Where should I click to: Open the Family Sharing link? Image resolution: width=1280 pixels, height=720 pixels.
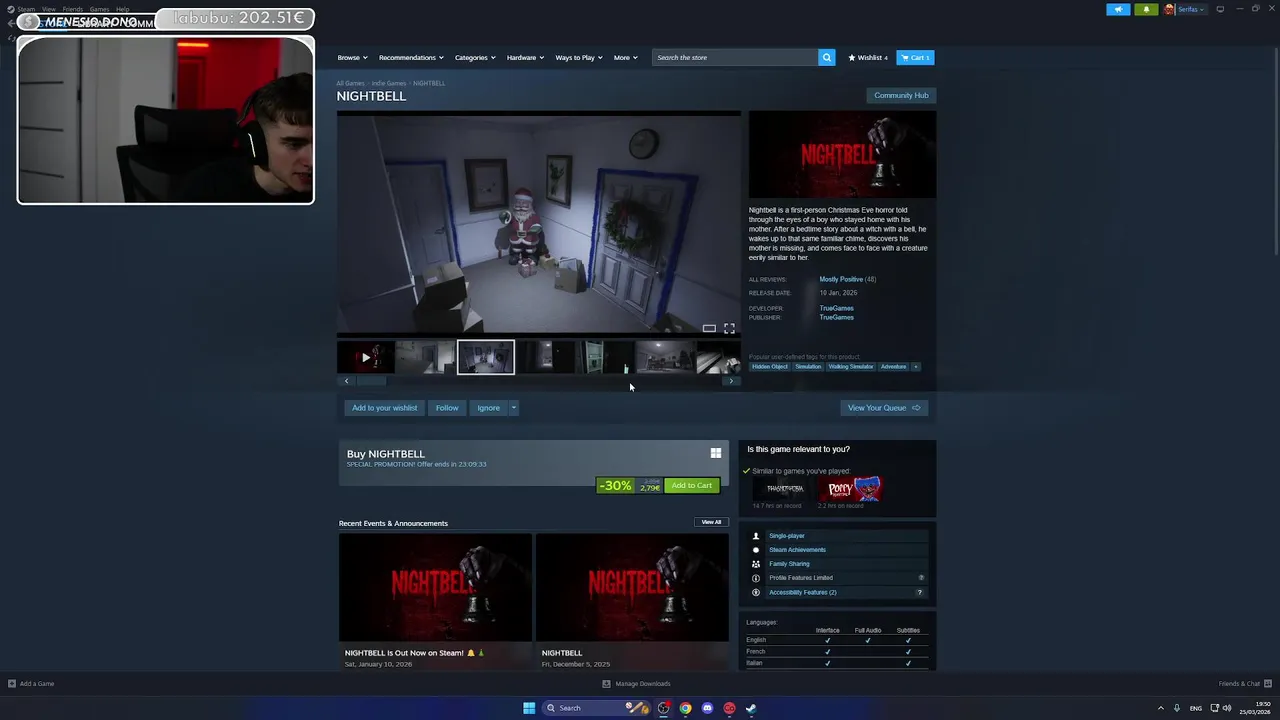789,564
